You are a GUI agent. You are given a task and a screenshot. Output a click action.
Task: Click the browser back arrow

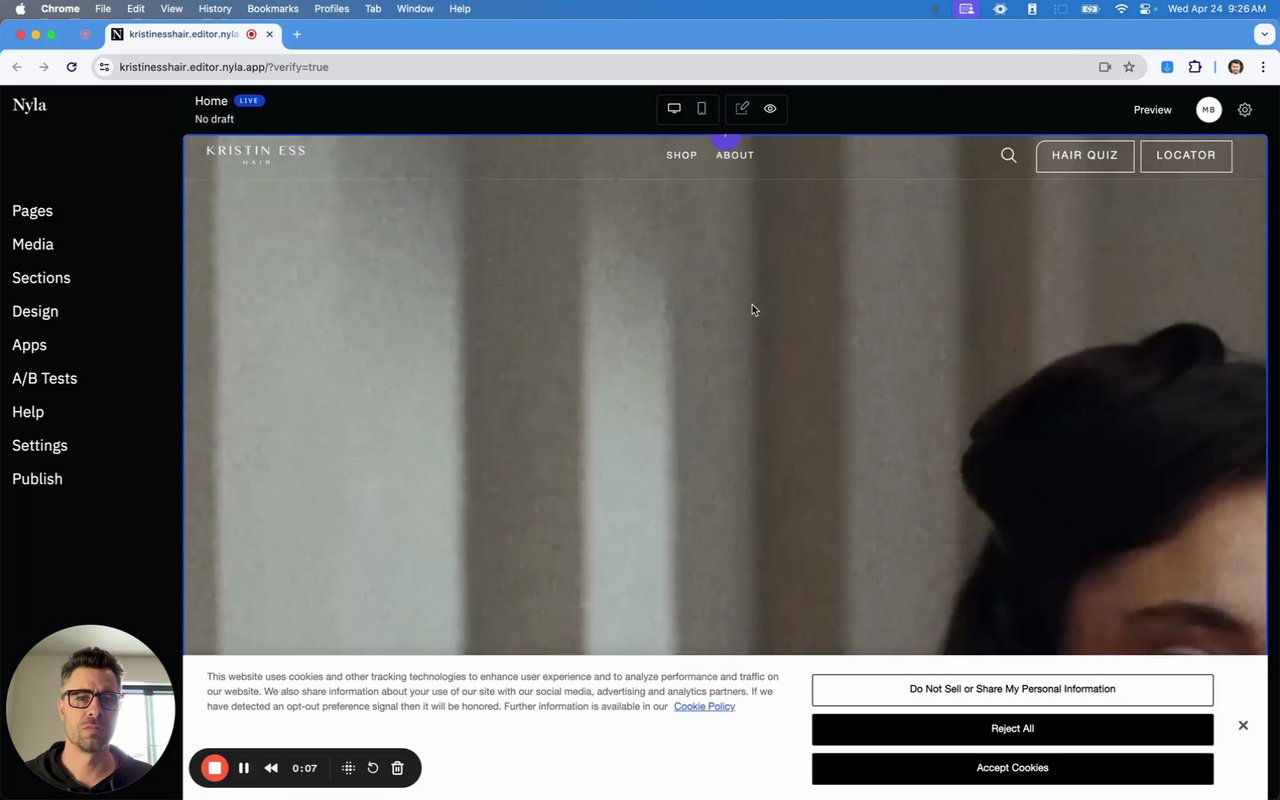pyautogui.click(x=17, y=67)
